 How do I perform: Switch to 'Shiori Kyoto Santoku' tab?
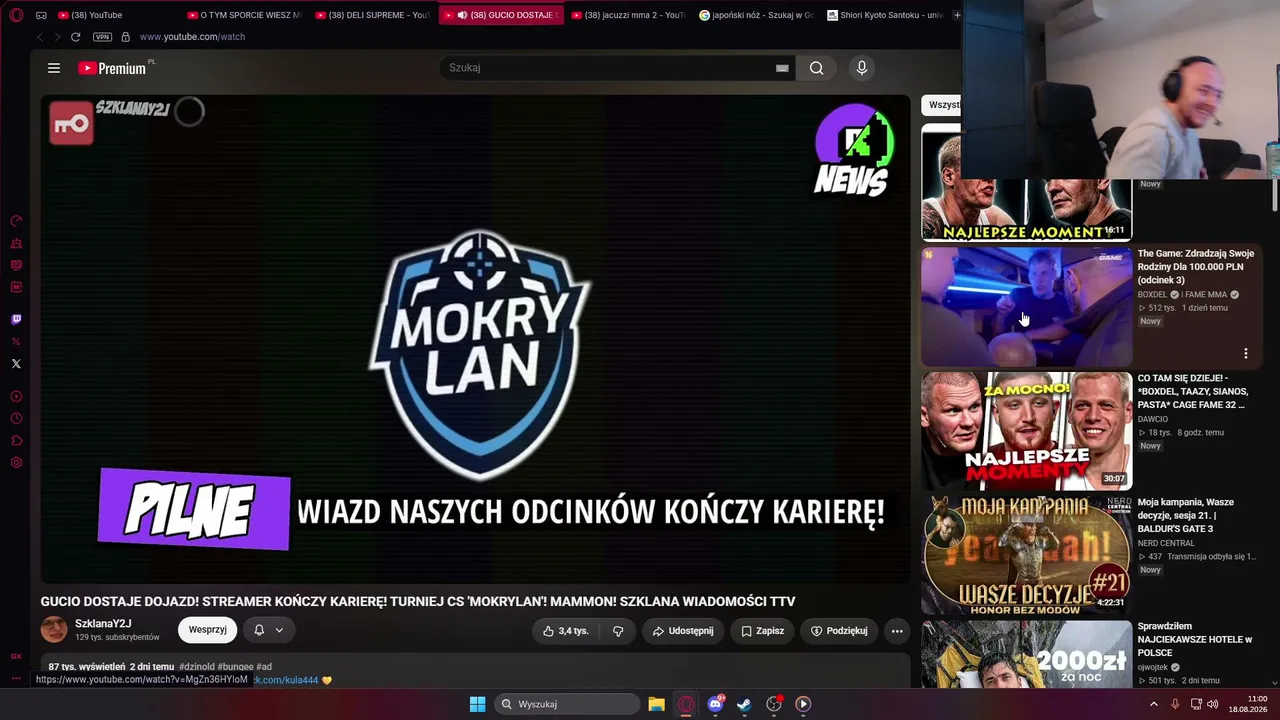885,15
